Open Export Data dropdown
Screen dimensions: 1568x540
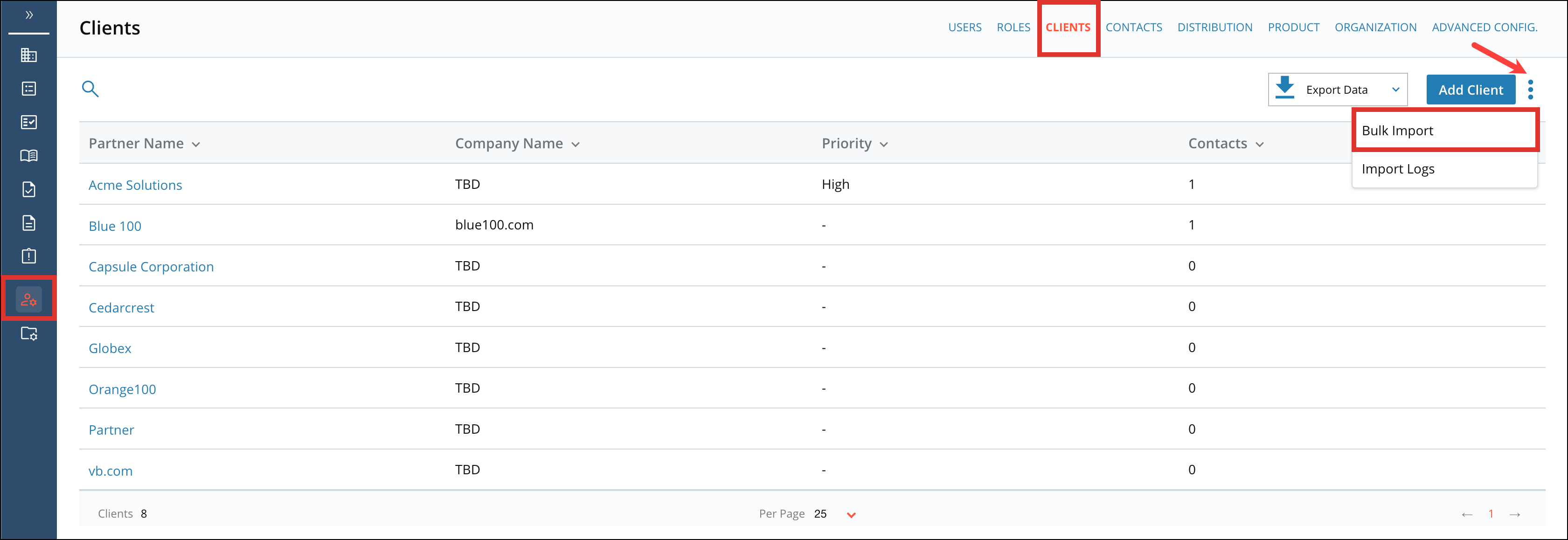1338,90
